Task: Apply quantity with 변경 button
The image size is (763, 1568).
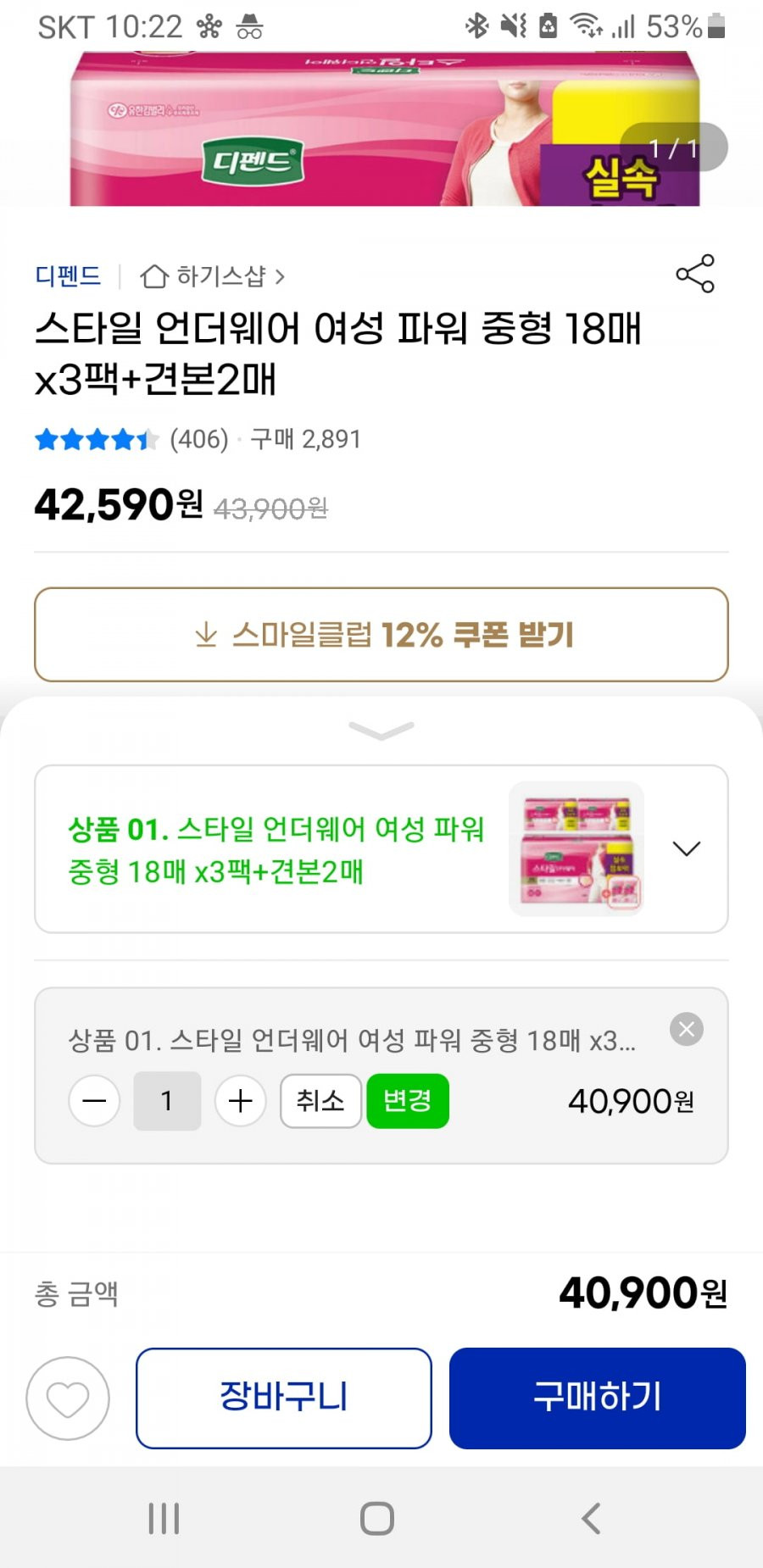Action: point(408,1101)
